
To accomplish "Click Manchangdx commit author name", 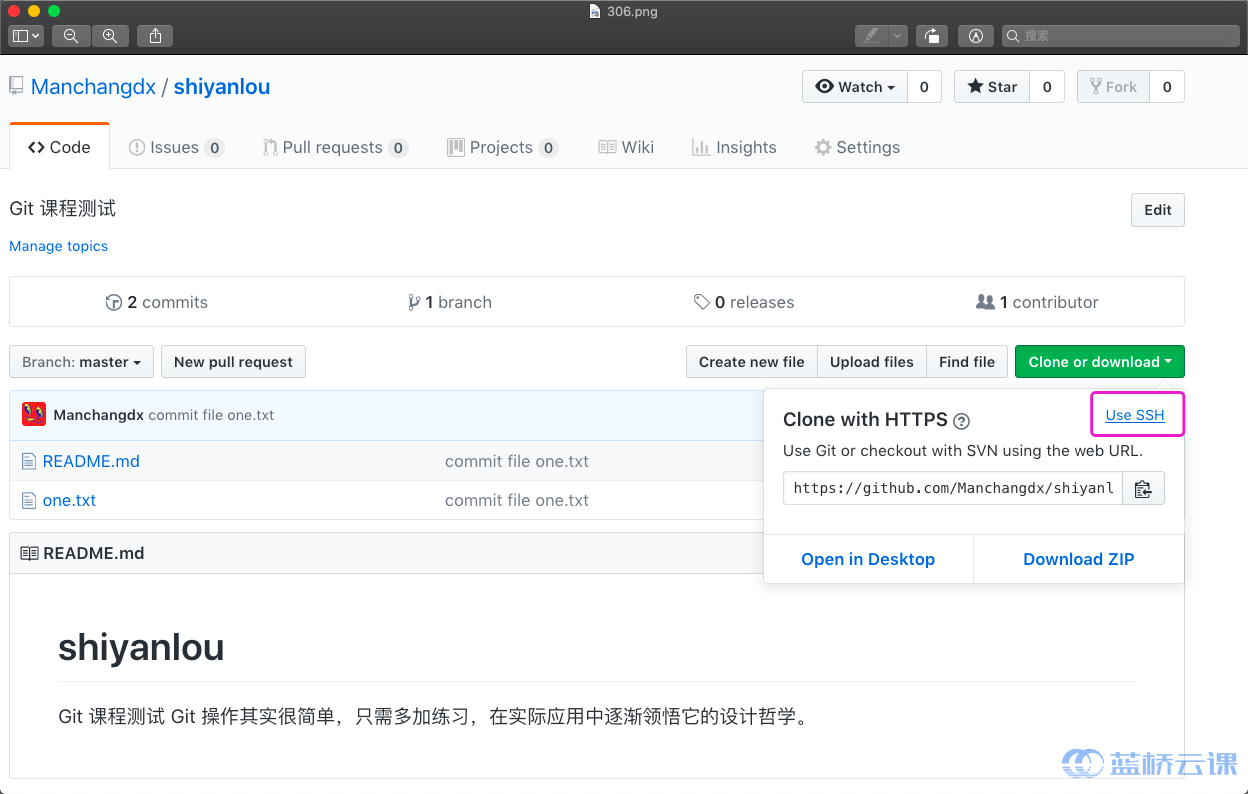I will tap(98, 415).
